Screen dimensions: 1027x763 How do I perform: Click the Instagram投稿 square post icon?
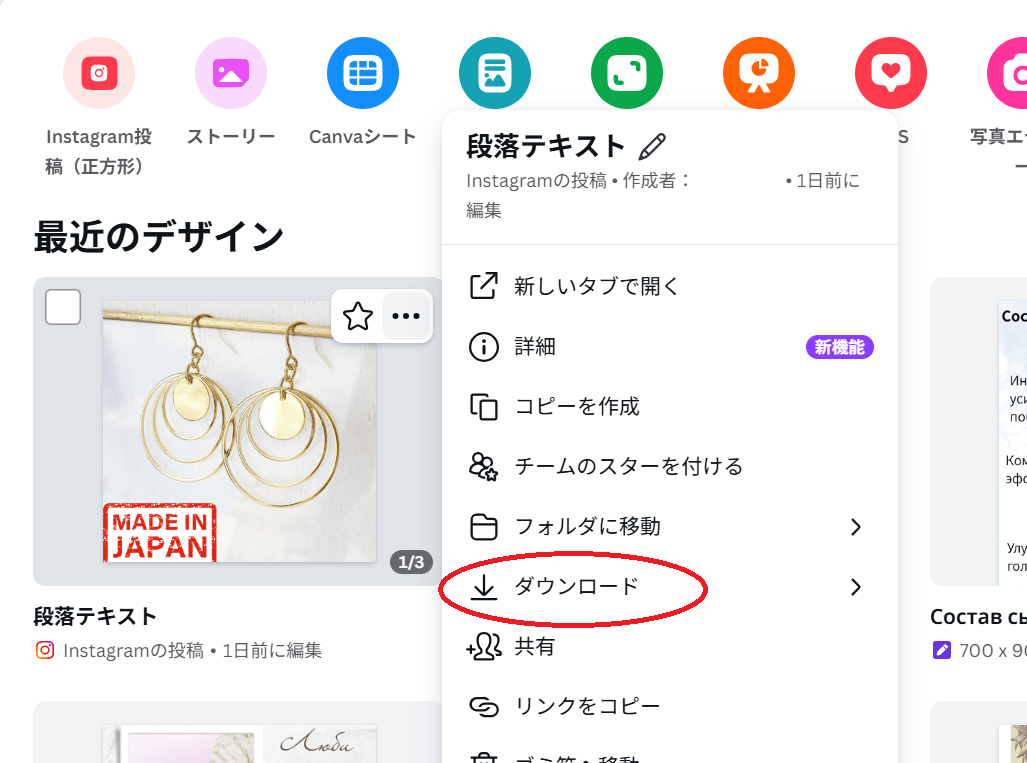99,73
